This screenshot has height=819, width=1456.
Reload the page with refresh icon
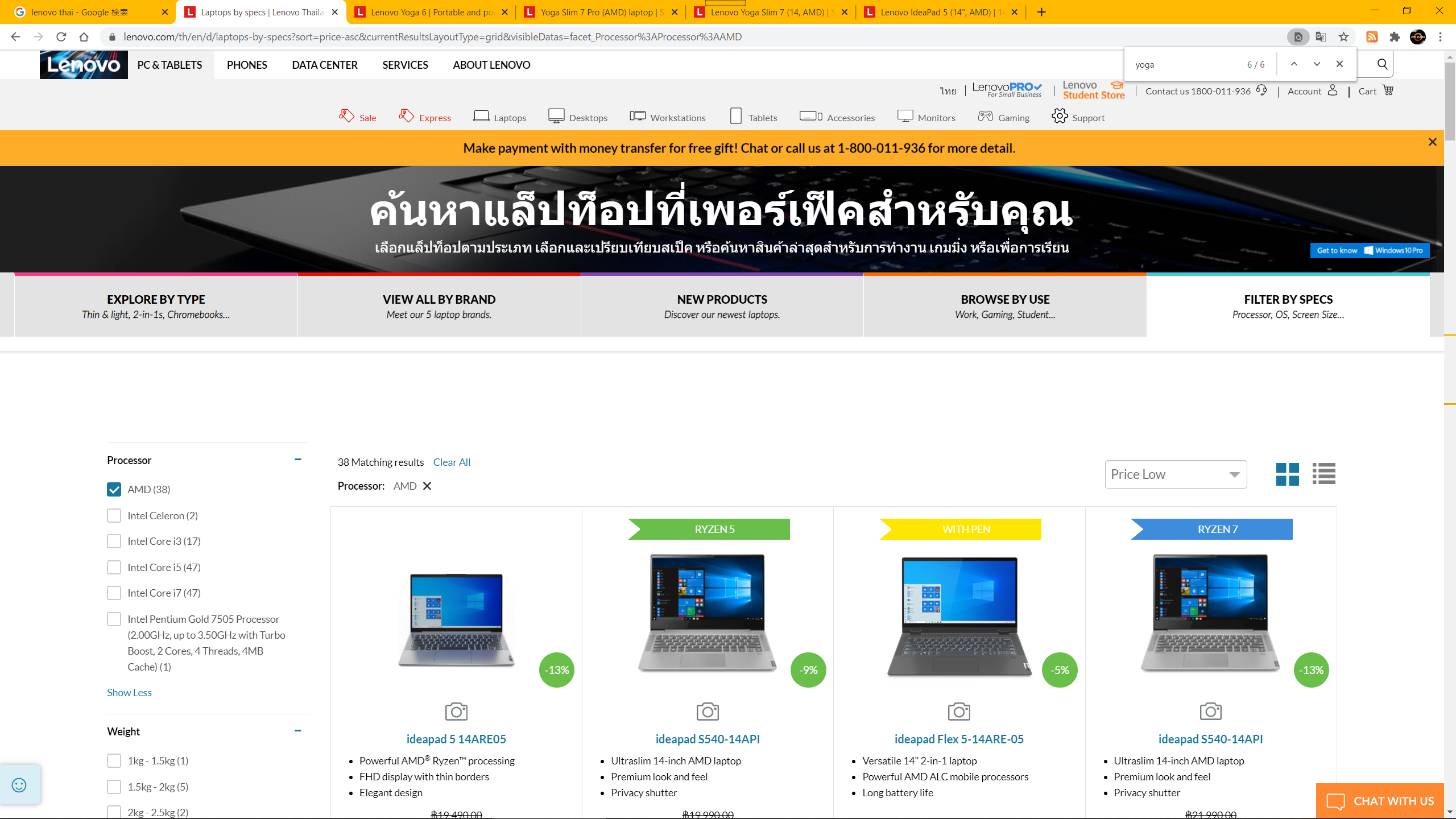[x=61, y=37]
